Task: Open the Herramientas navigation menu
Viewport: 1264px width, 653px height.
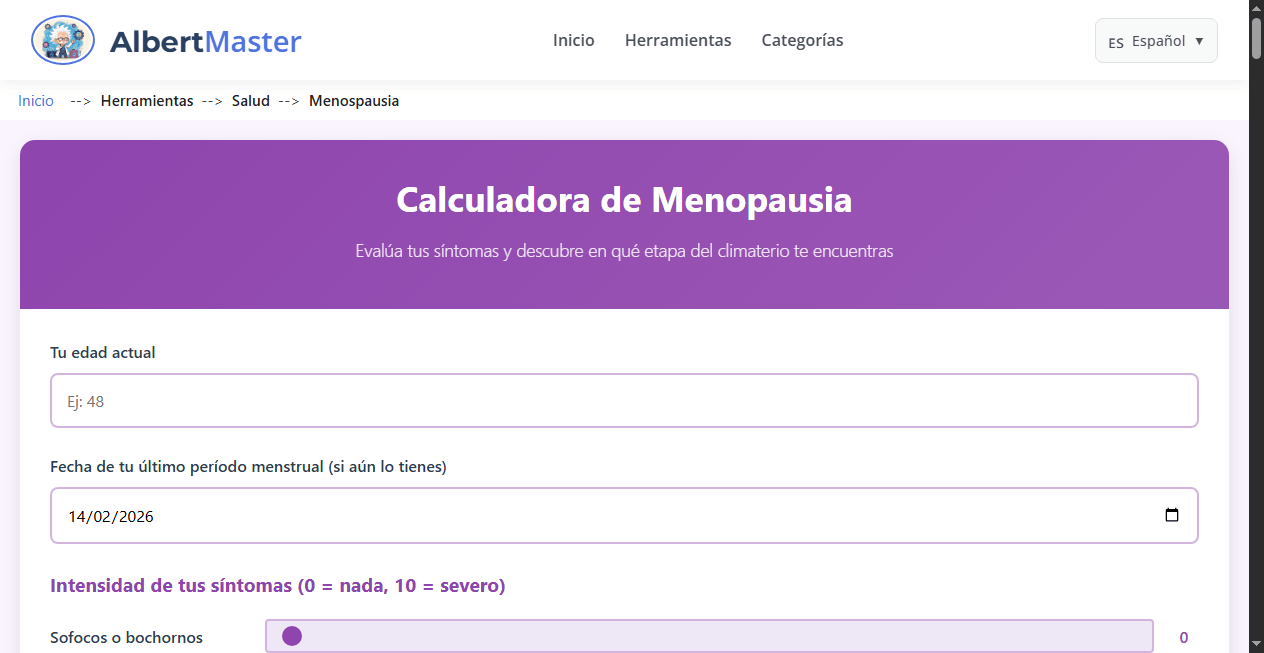Action: 678,40
